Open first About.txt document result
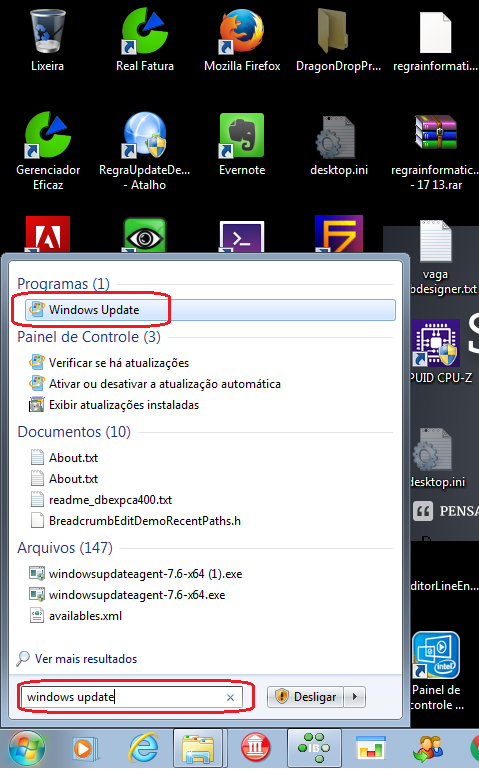Screen dimensions: 479x774 click(x=64, y=458)
